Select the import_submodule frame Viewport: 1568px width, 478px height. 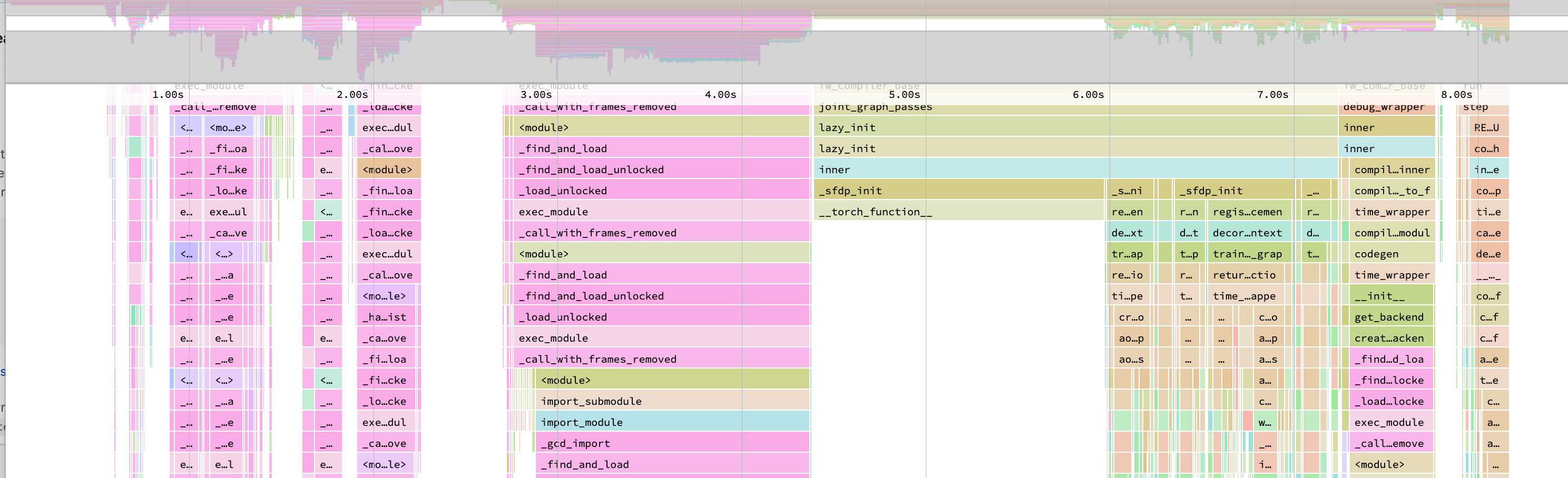[609, 401]
